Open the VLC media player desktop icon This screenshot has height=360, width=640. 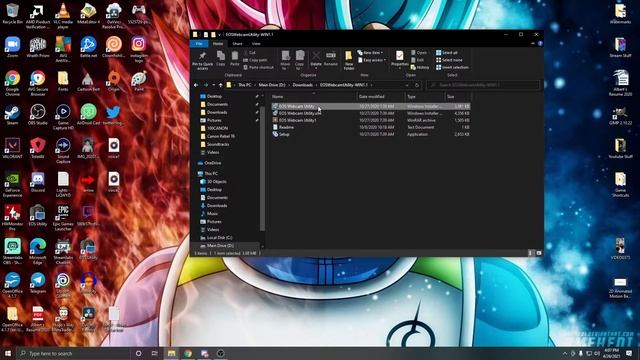(x=63, y=16)
